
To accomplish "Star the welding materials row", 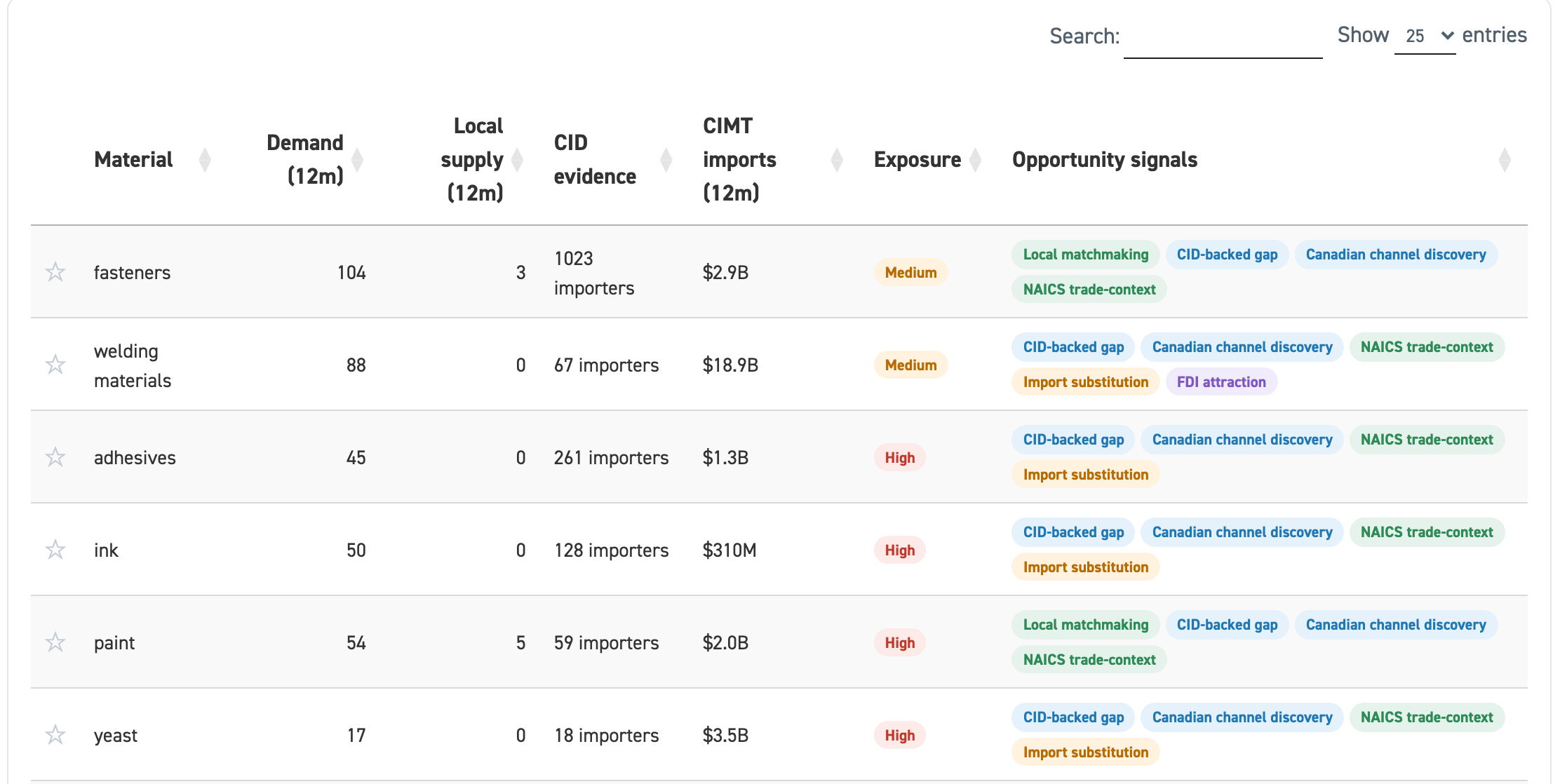I will (55, 365).
